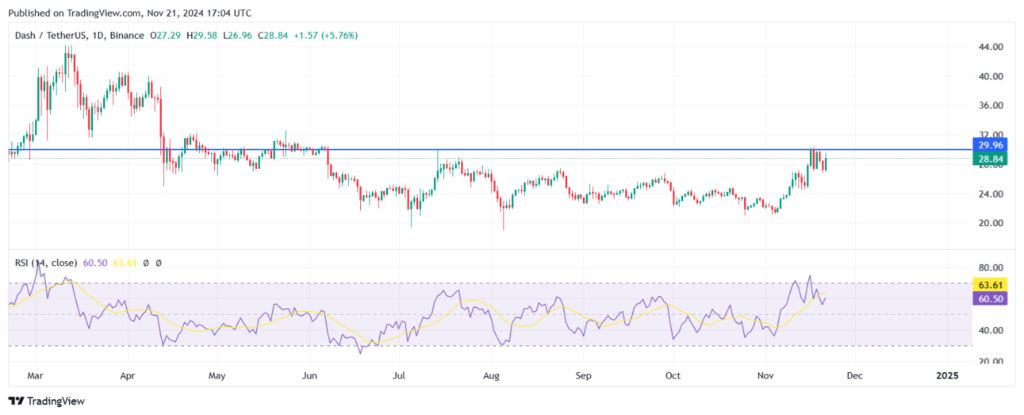Click the Dec label on time axis
The image size is (1024, 415).
click(854, 376)
